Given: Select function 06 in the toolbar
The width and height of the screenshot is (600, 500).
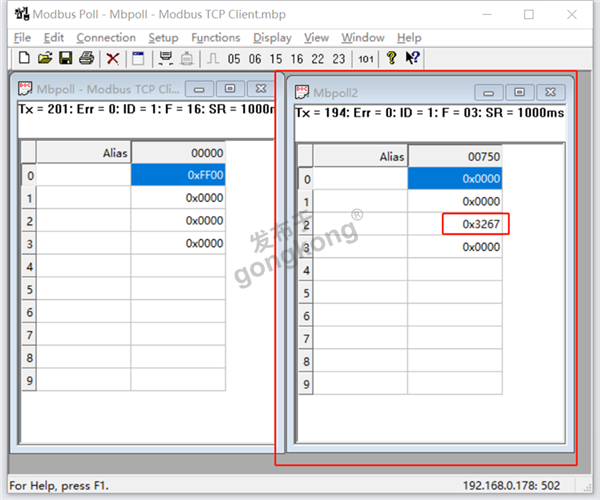Looking at the screenshot, I should click(255, 59).
